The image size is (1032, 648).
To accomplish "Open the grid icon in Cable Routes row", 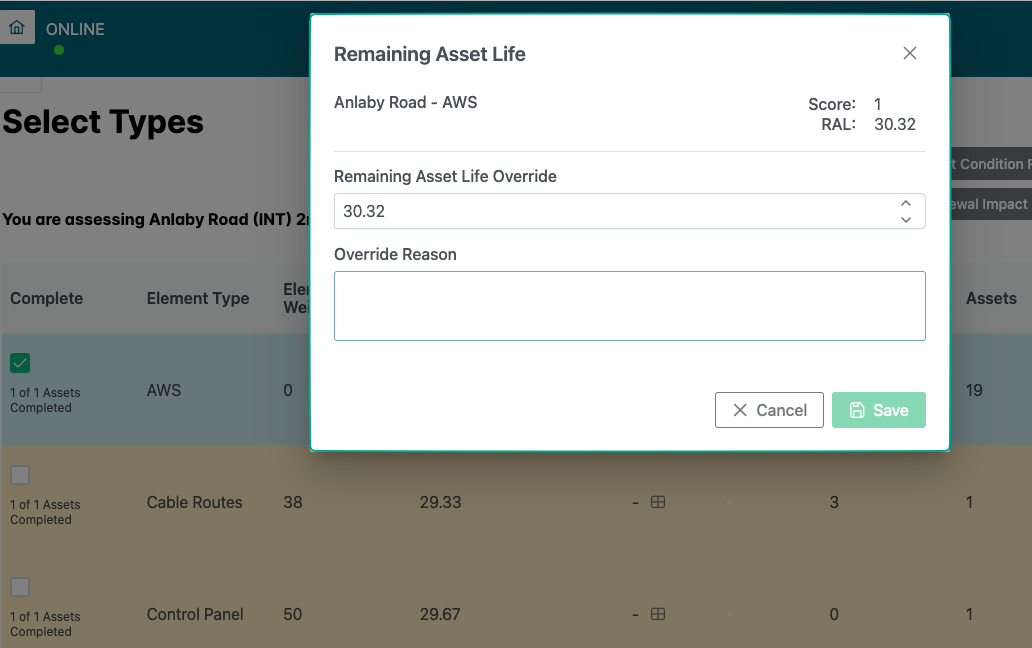I will (x=658, y=502).
